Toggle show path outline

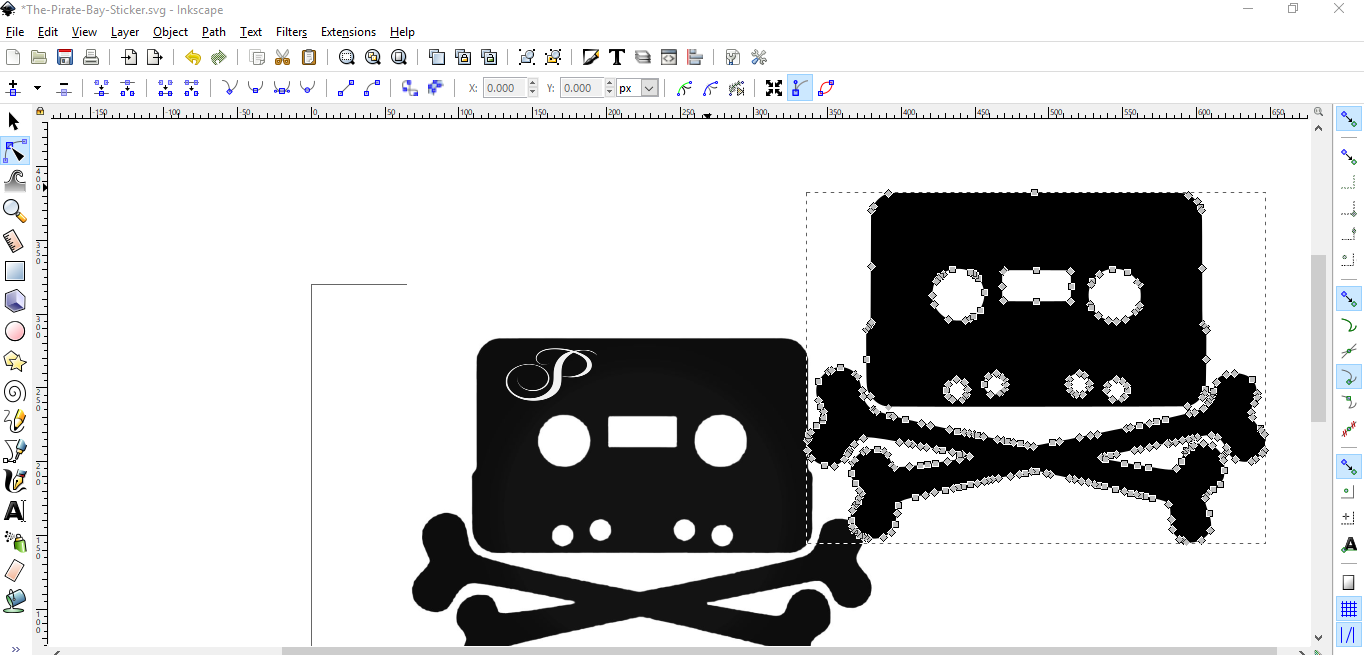[x=825, y=88]
